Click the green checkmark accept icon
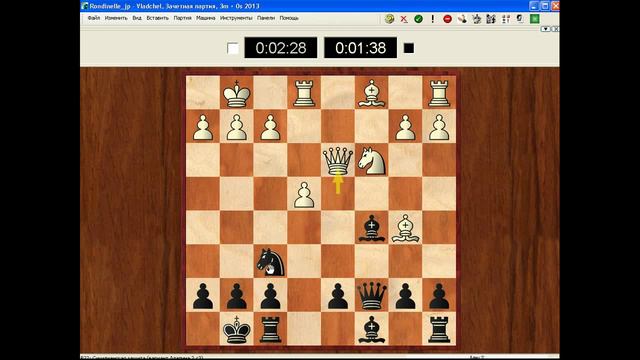This screenshot has height=360, width=640. coord(418,19)
